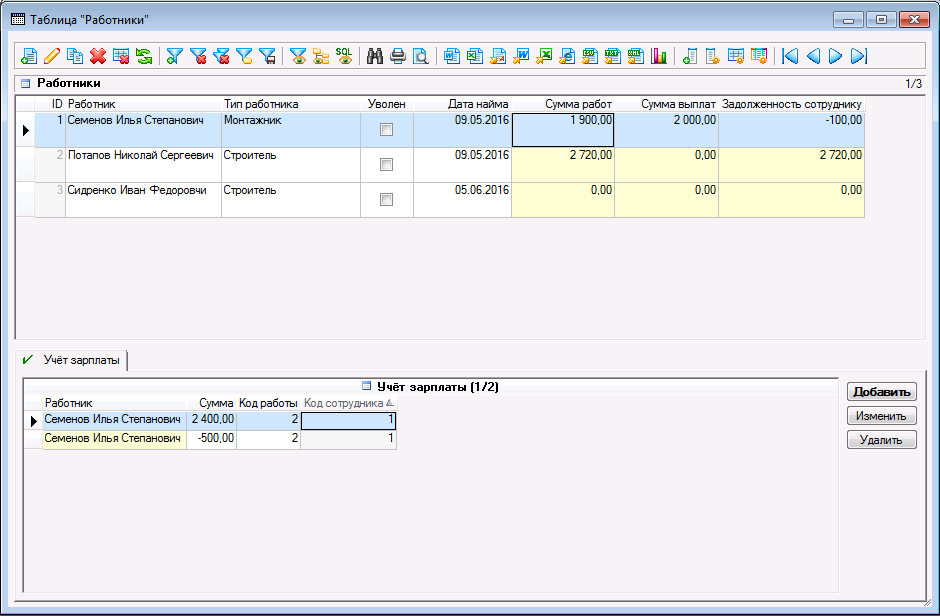Click the binoculars search icon
This screenshot has height=616, width=940.
coord(376,56)
